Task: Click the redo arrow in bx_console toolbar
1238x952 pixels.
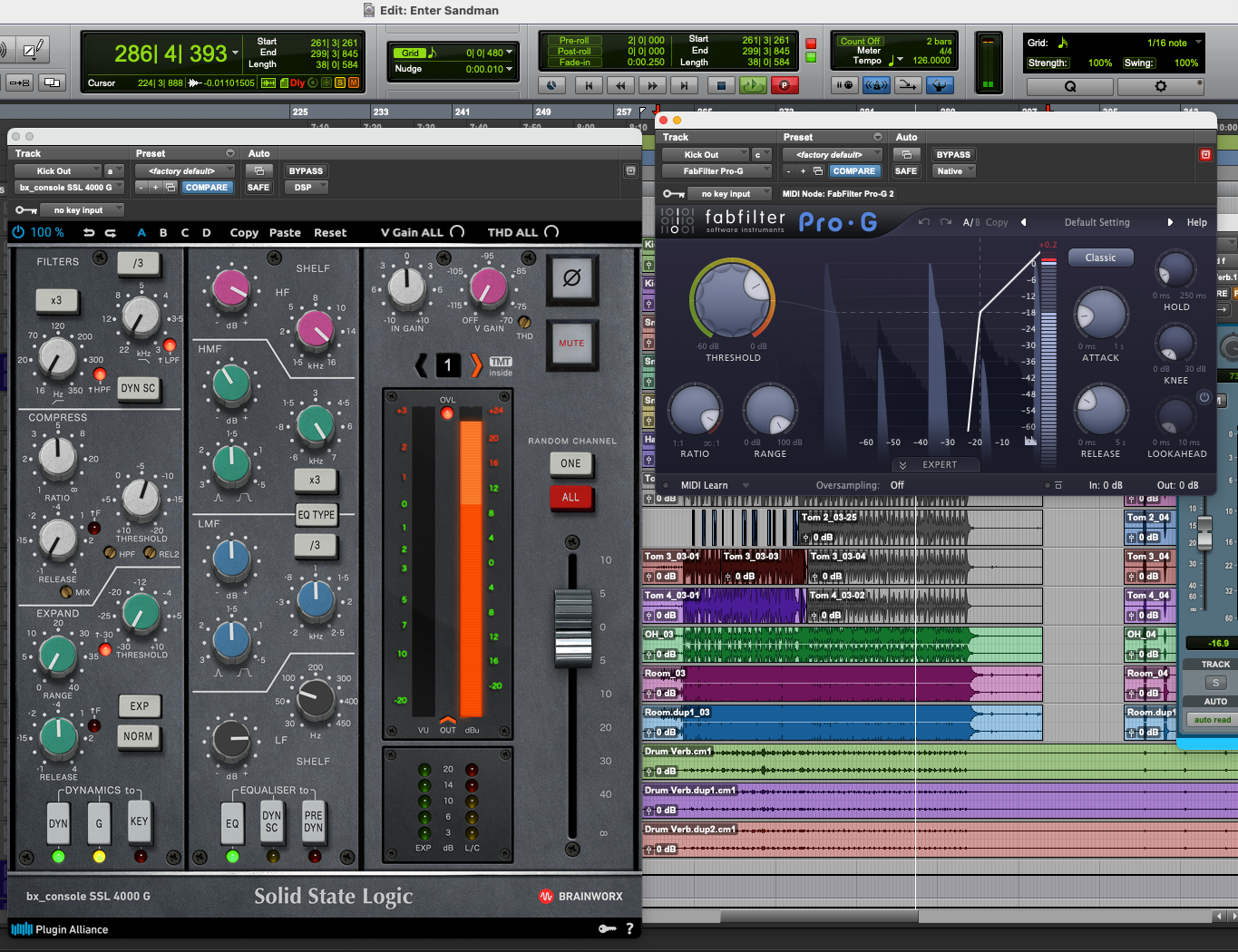Action: click(x=111, y=233)
